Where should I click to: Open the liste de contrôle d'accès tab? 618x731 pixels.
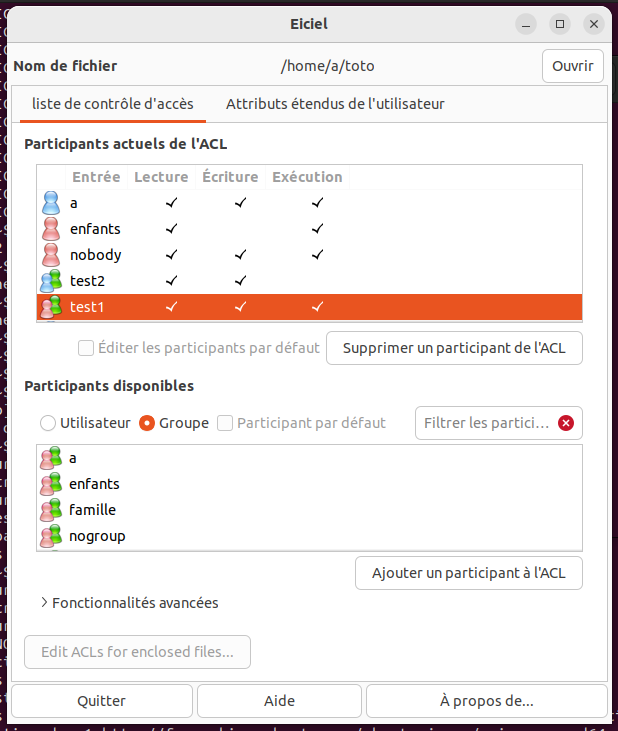coord(112,104)
